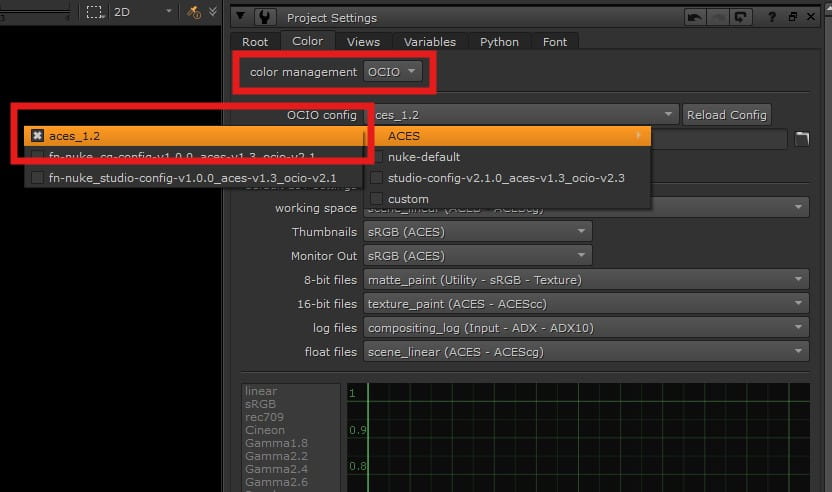This screenshot has height=492, width=832.
Task: Click the revert icon in panel header
Action: (x=741, y=18)
